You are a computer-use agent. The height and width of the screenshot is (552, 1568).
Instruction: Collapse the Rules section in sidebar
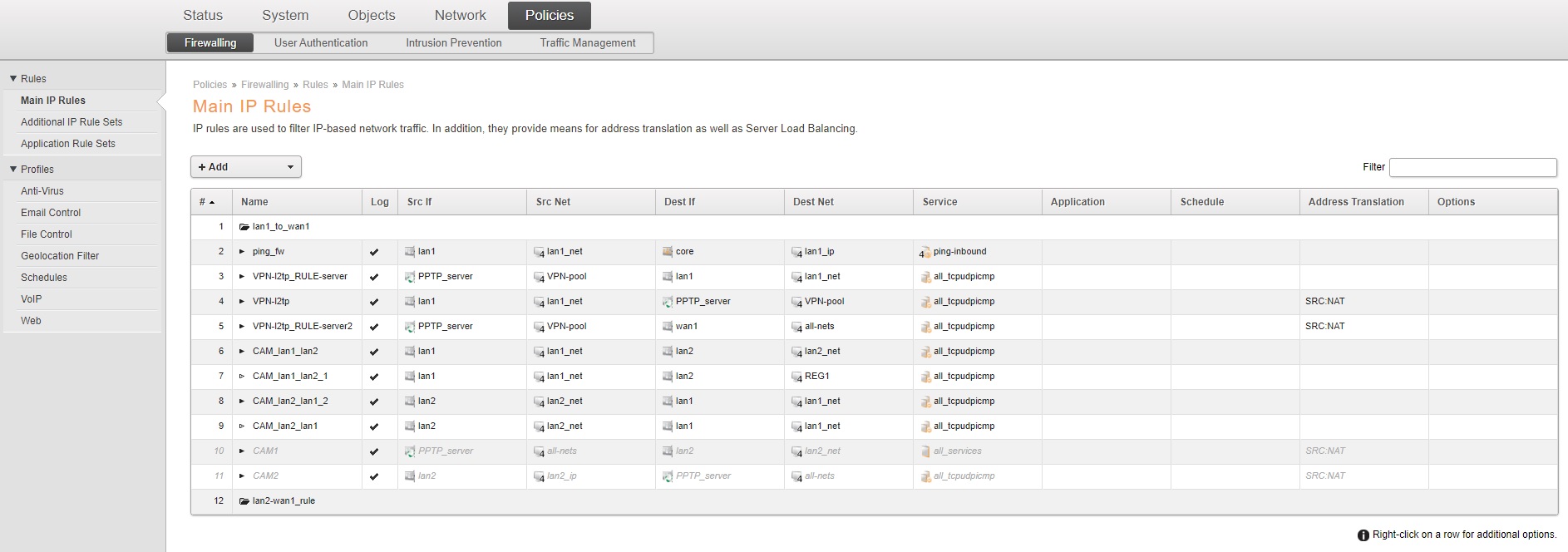(x=13, y=79)
